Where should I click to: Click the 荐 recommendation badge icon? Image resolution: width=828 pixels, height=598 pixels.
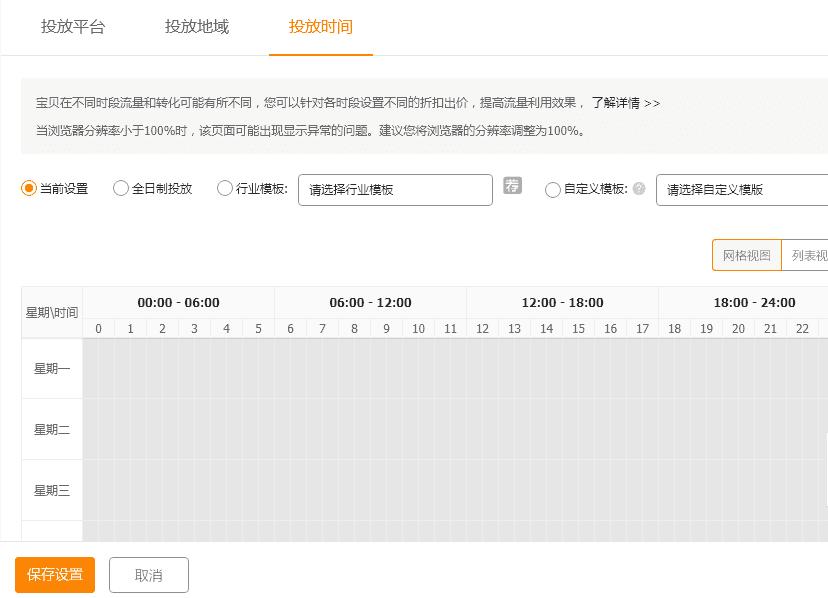[513, 186]
